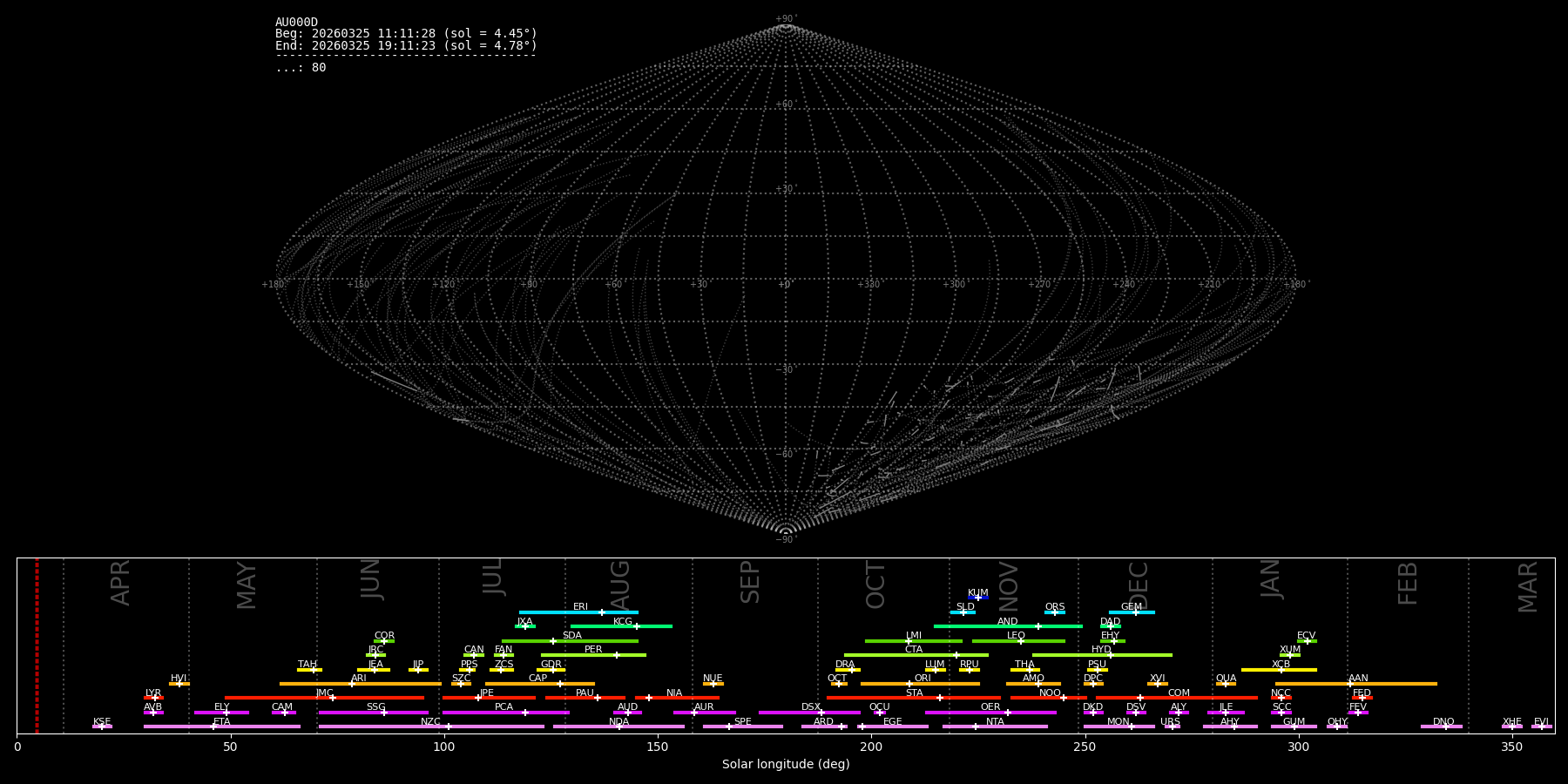Click the orange ORI shower bar
The image size is (1568, 784).
(920, 684)
